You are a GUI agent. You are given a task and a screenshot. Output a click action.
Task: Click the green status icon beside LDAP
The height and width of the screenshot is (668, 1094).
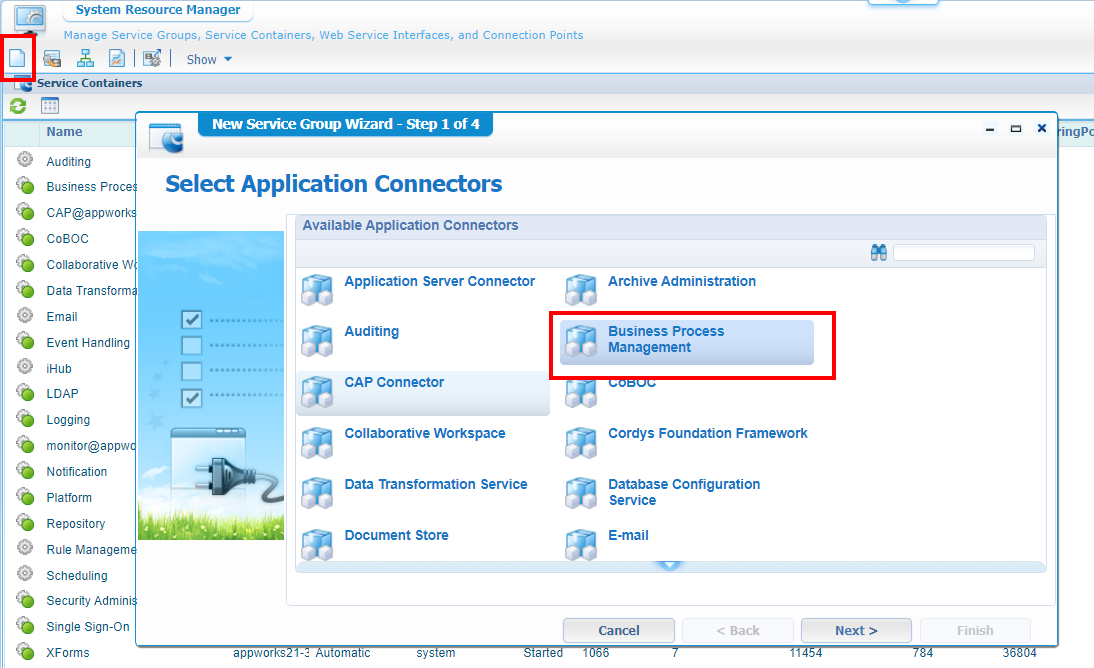coord(25,393)
